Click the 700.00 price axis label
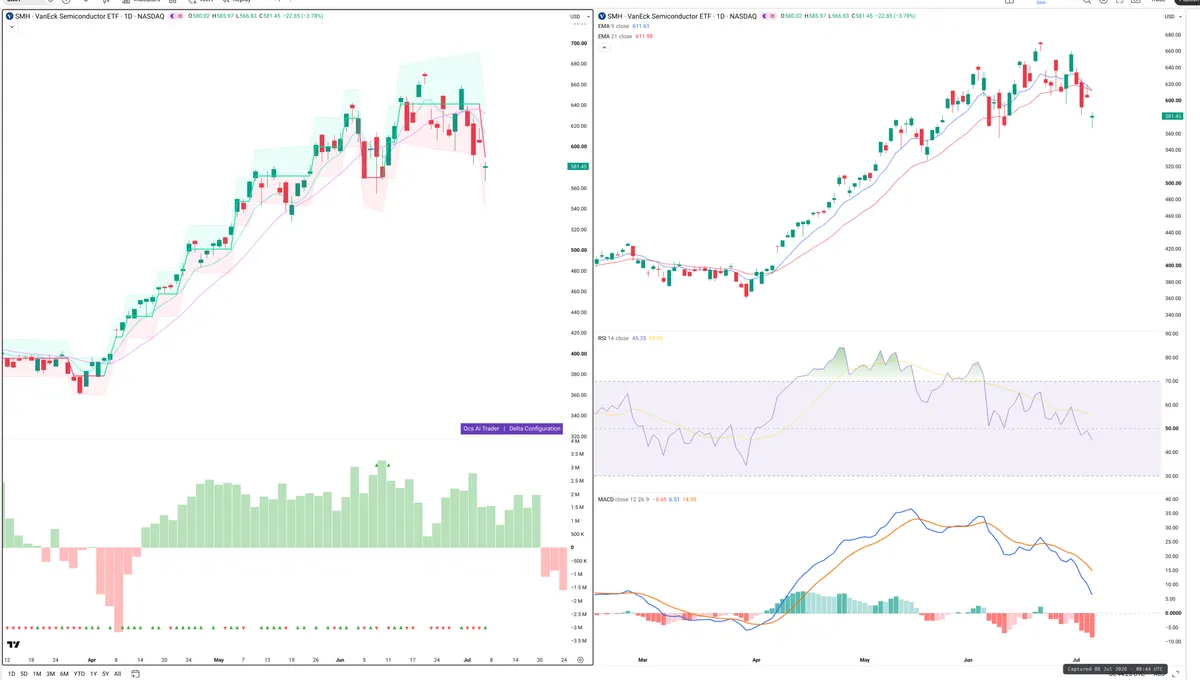The image size is (1200, 680). pos(578,44)
